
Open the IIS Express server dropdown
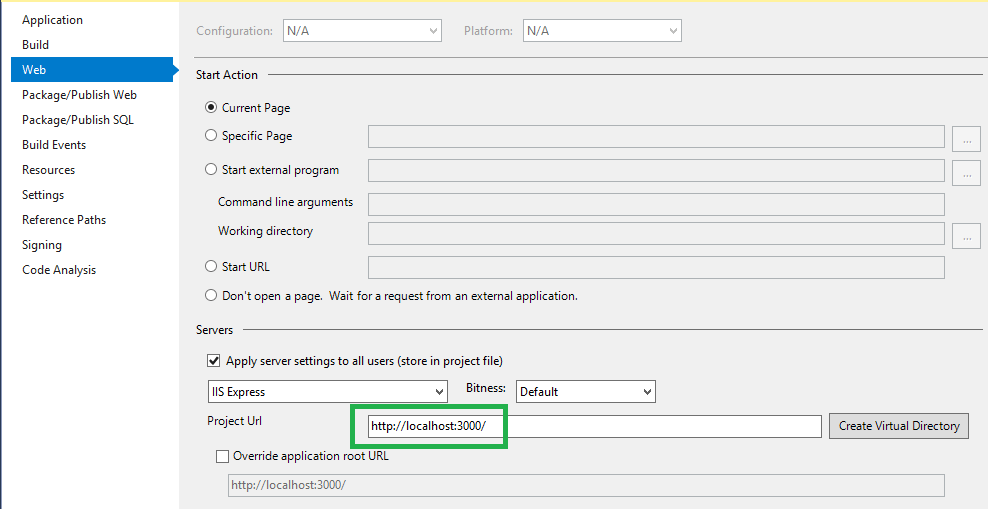(x=328, y=391)
